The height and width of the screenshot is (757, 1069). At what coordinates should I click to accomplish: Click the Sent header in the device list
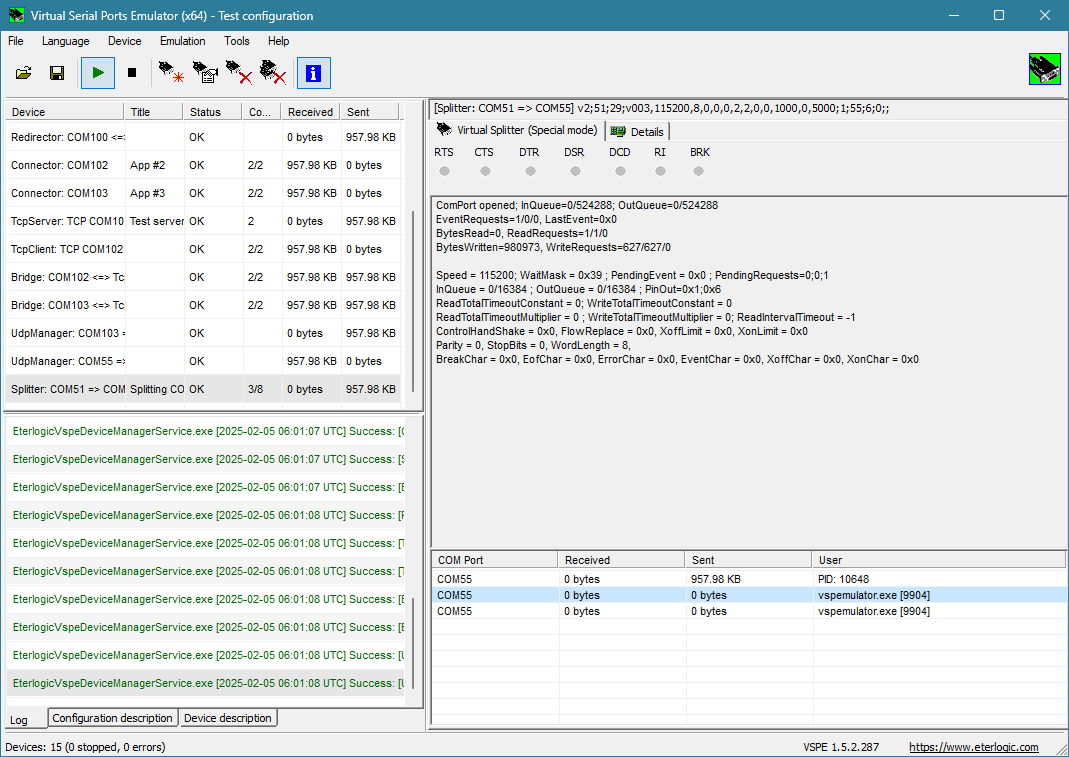pos(370,112)
